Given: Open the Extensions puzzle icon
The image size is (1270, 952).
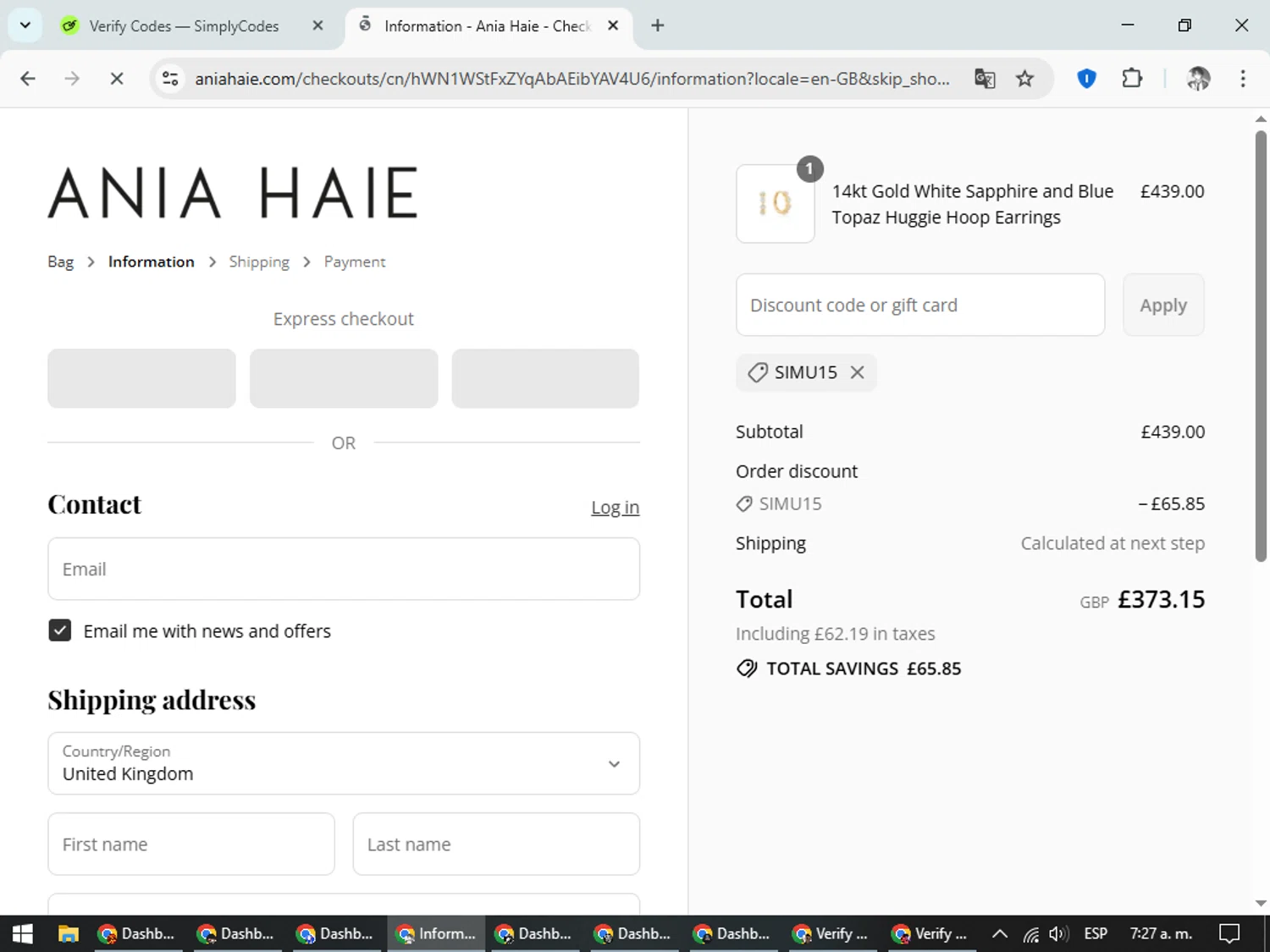Looking at the screenshot, I should pos(1132,79).
